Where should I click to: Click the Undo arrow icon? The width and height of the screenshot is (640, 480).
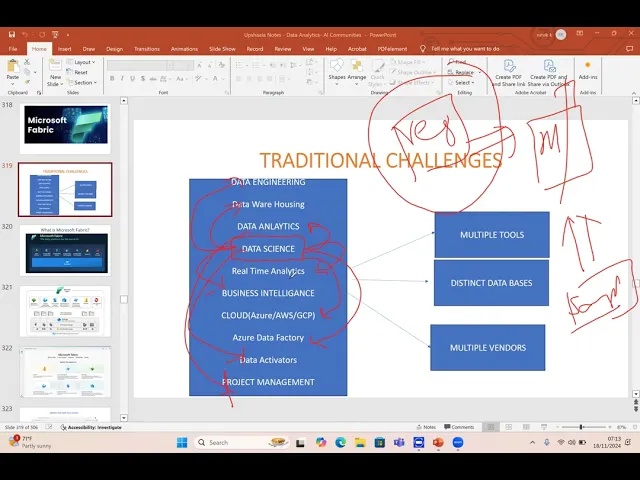point(25,35)
